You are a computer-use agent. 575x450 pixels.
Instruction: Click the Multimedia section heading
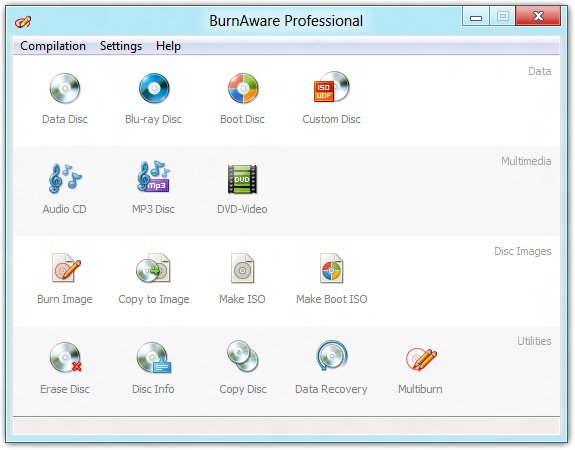[x=526, y=161]
